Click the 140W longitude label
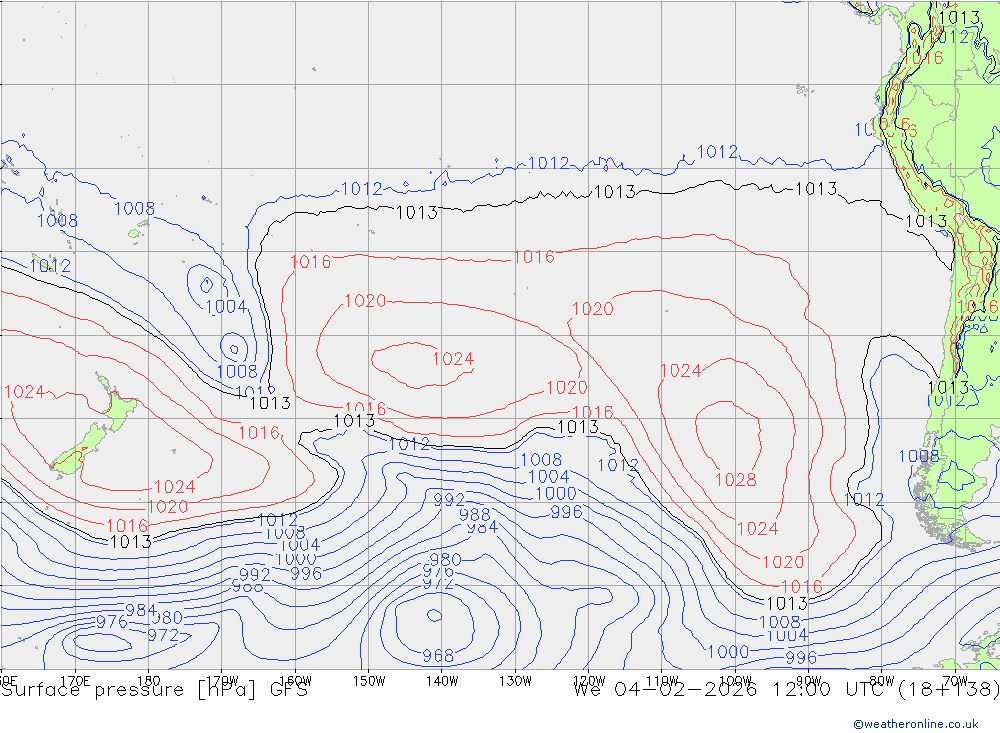1000x733 pixels. (442, 681)
